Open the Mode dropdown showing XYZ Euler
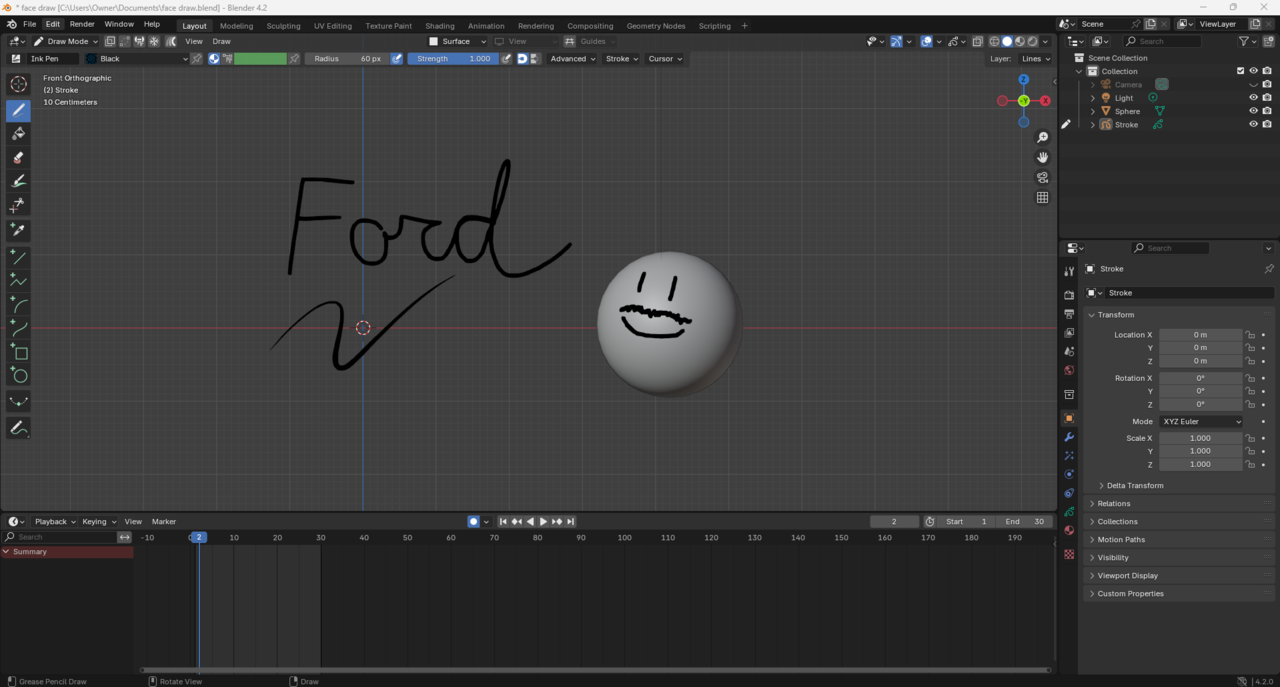The height and width of the screenshot is (687, 1280). tap(1202, 421)
